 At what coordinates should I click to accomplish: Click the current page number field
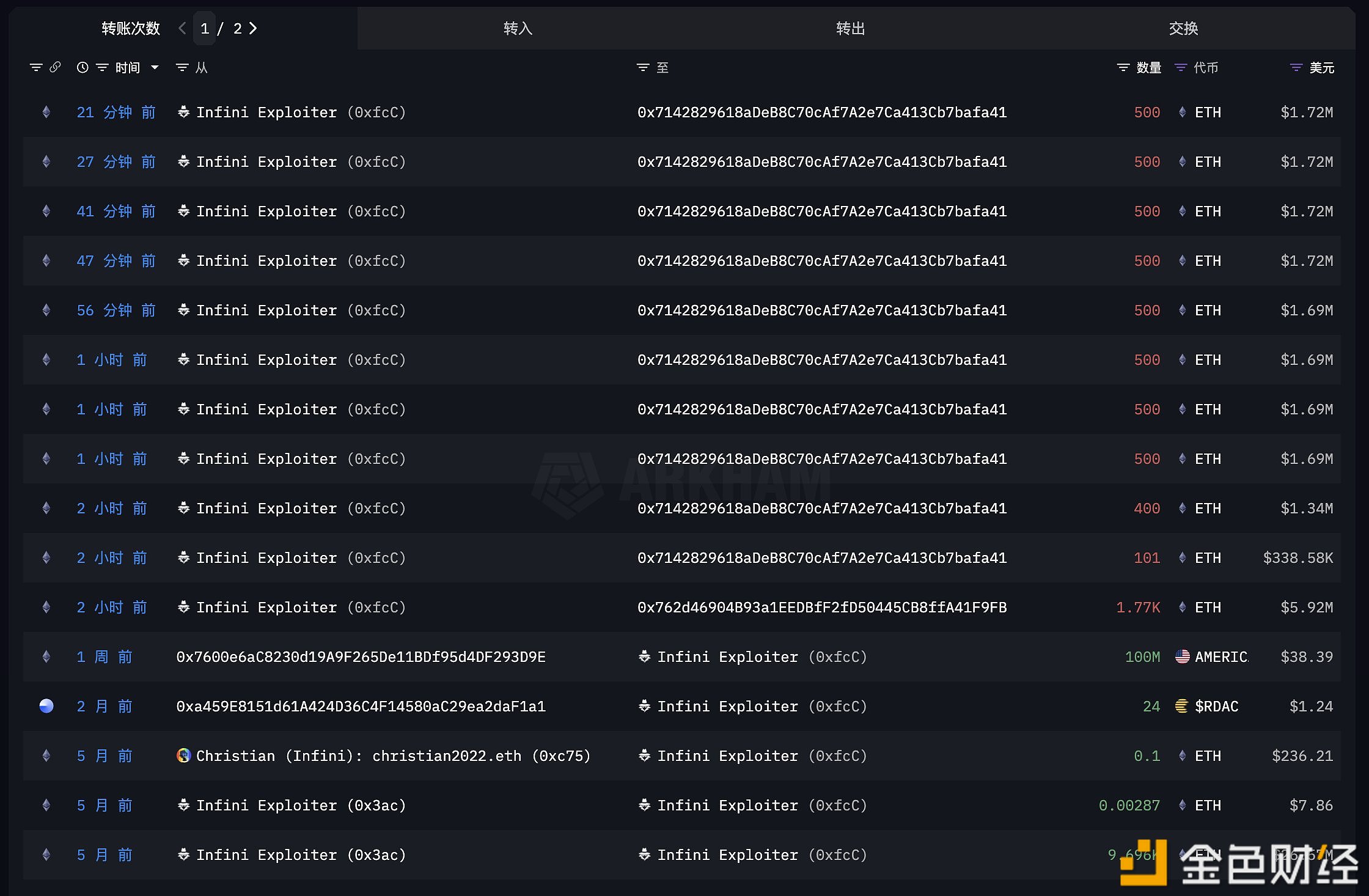(205, 28)
